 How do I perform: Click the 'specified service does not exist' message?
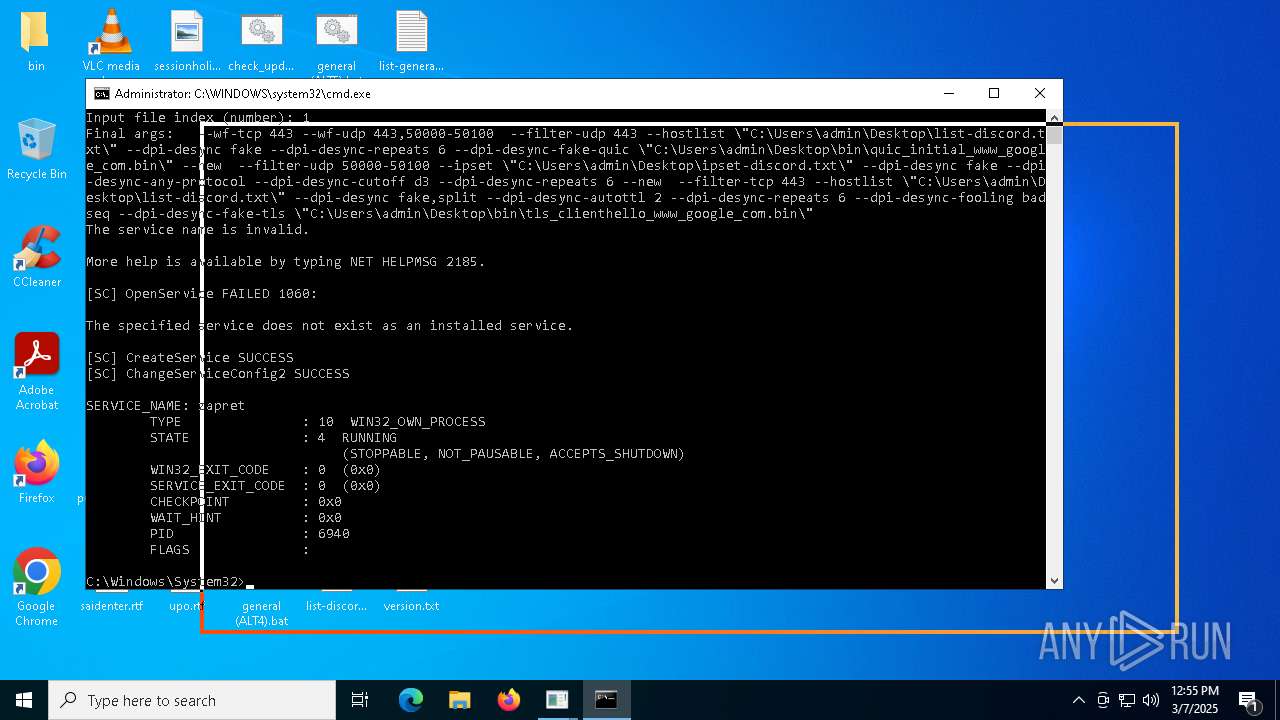330,326
